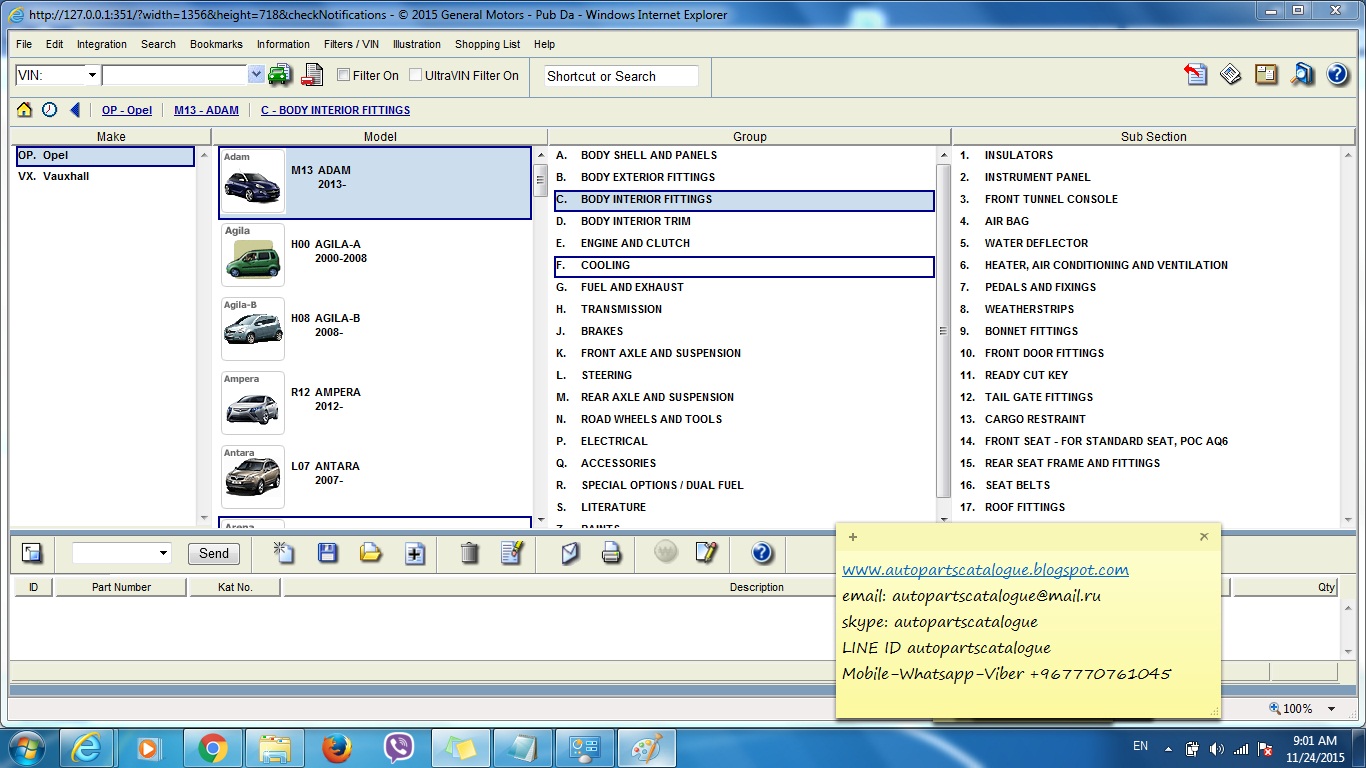Select the H08 AGILA-B model thumbnail
Image resolution: width=1366 pixels, height=768 pixels.
click(252, 329)
